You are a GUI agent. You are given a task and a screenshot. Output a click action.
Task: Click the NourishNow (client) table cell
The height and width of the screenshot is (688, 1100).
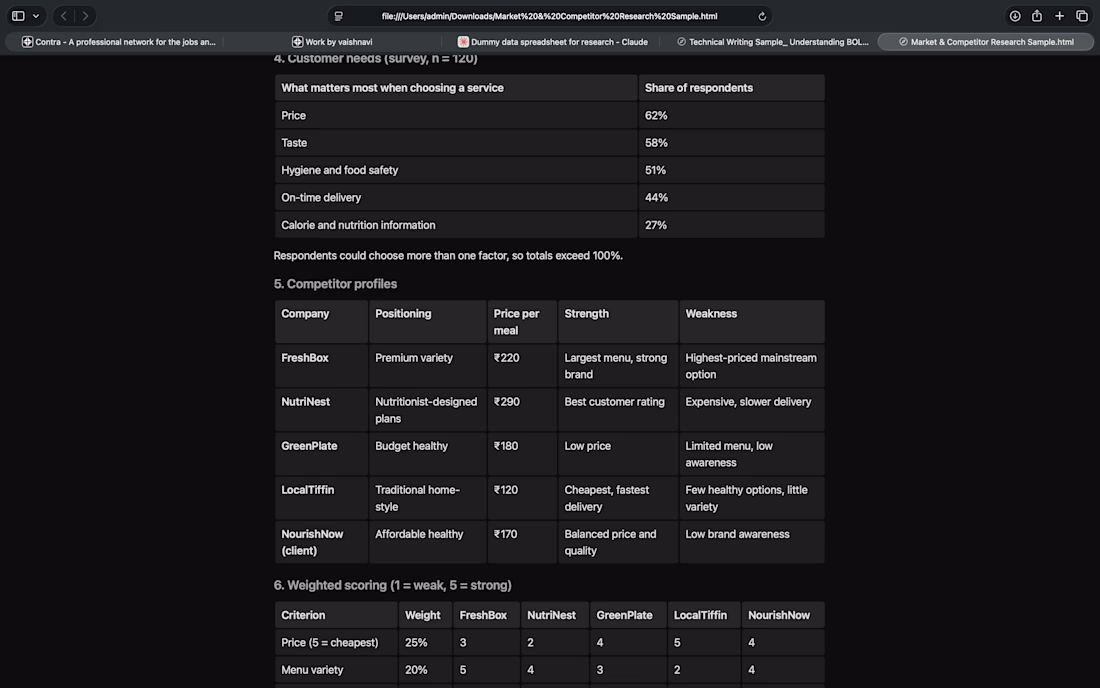(x=321, y=542)
